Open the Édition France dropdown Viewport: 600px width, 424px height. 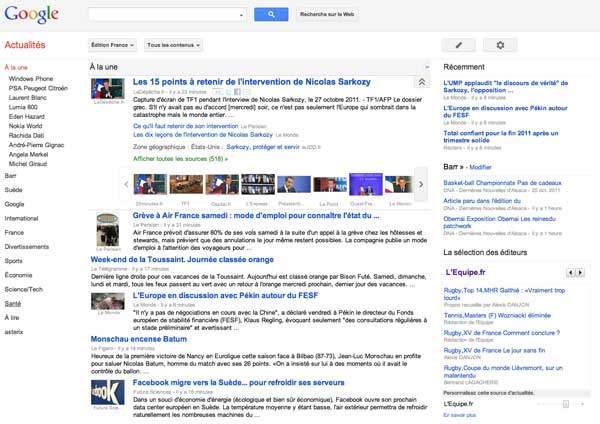[x=112, y=45]
